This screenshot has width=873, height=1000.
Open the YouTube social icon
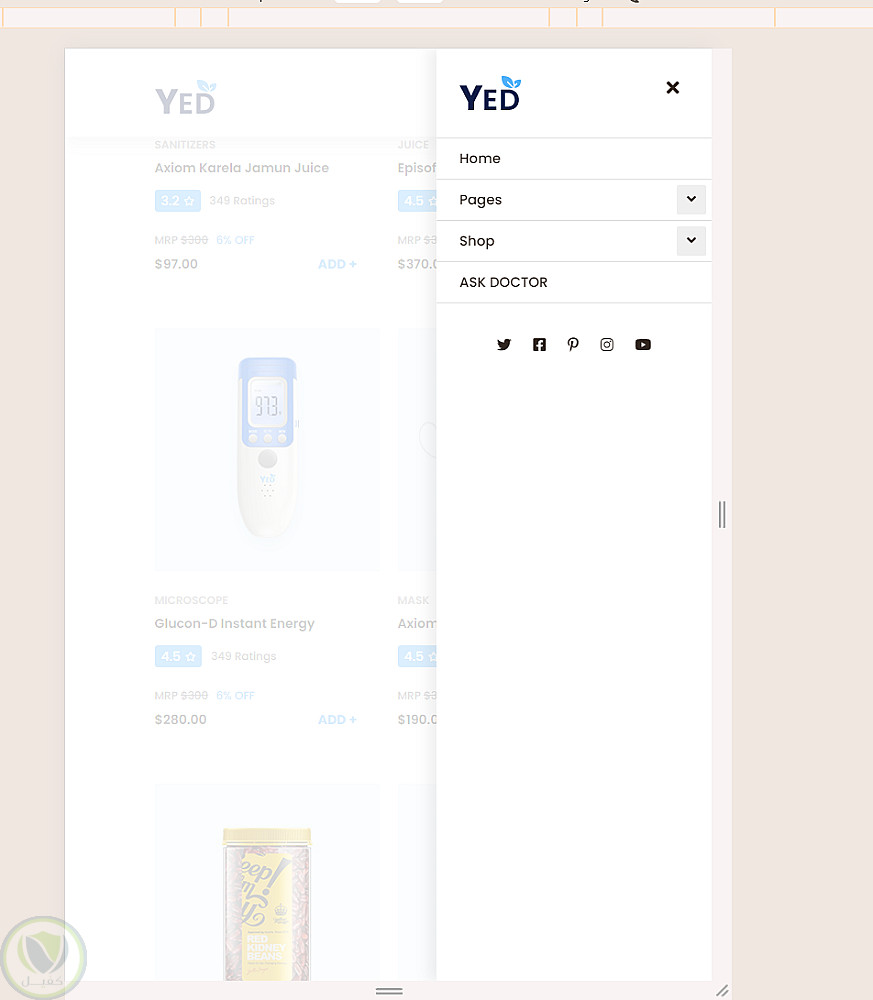point(643,344)
